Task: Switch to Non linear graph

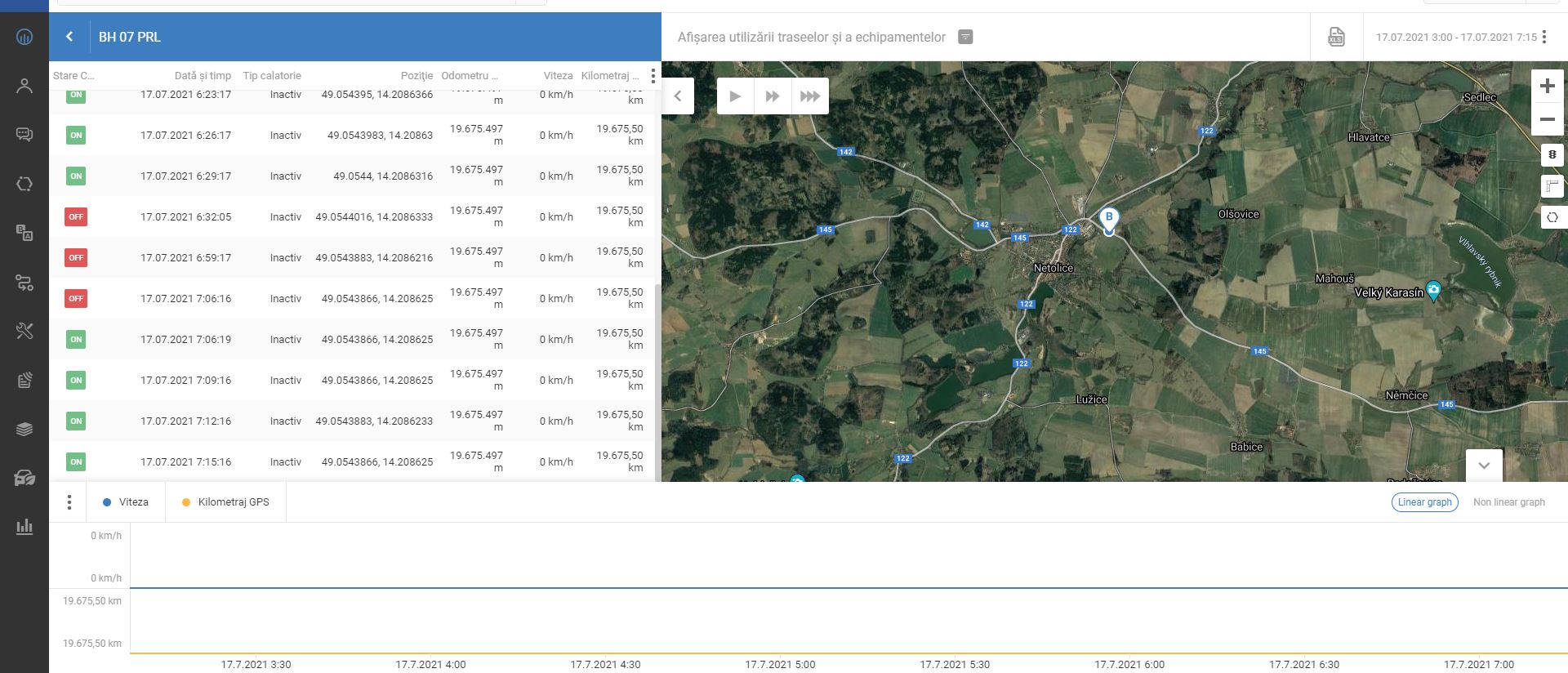Action: (1508, 502)
